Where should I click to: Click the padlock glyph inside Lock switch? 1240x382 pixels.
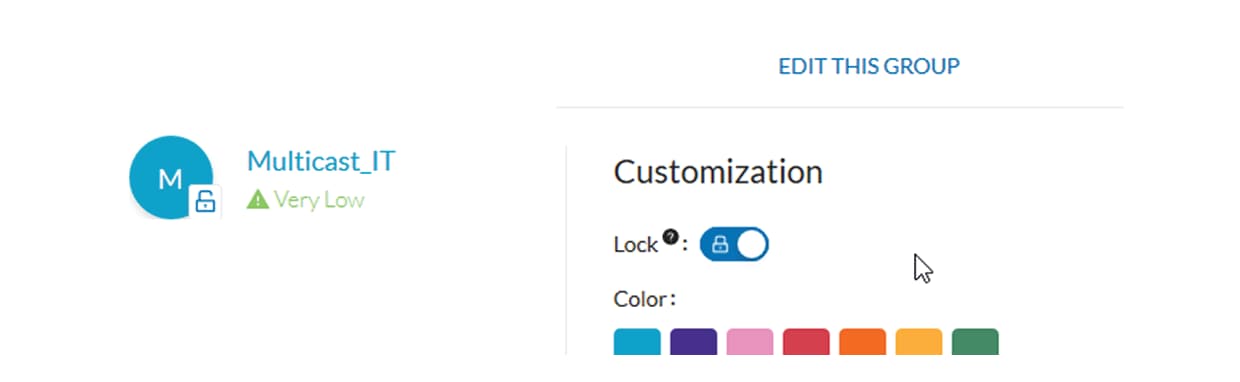click(x=719, y=244)
